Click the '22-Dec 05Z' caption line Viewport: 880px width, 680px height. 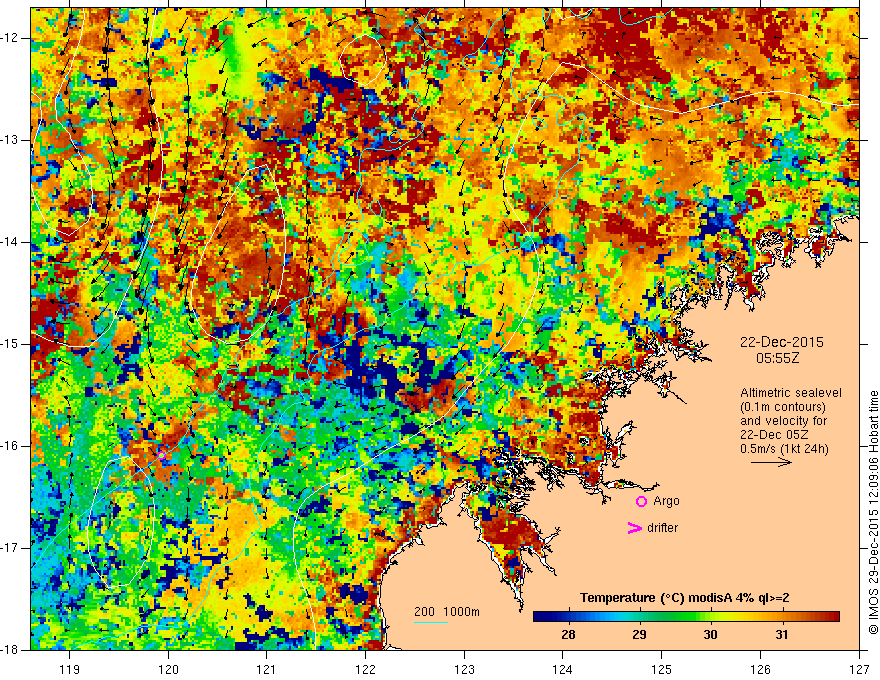click(x=776, y=435)
